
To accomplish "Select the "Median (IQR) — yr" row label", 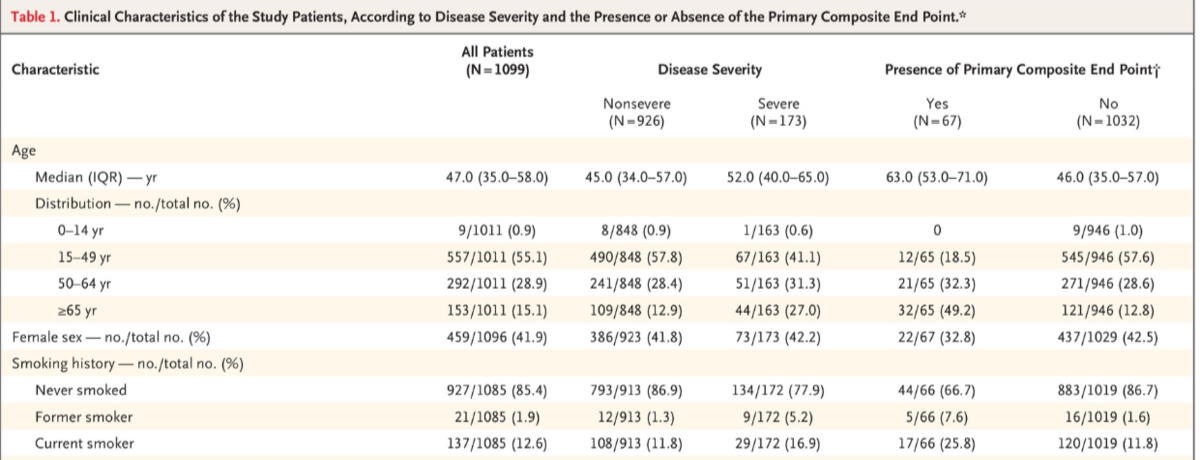I will [x=97, y=179].
